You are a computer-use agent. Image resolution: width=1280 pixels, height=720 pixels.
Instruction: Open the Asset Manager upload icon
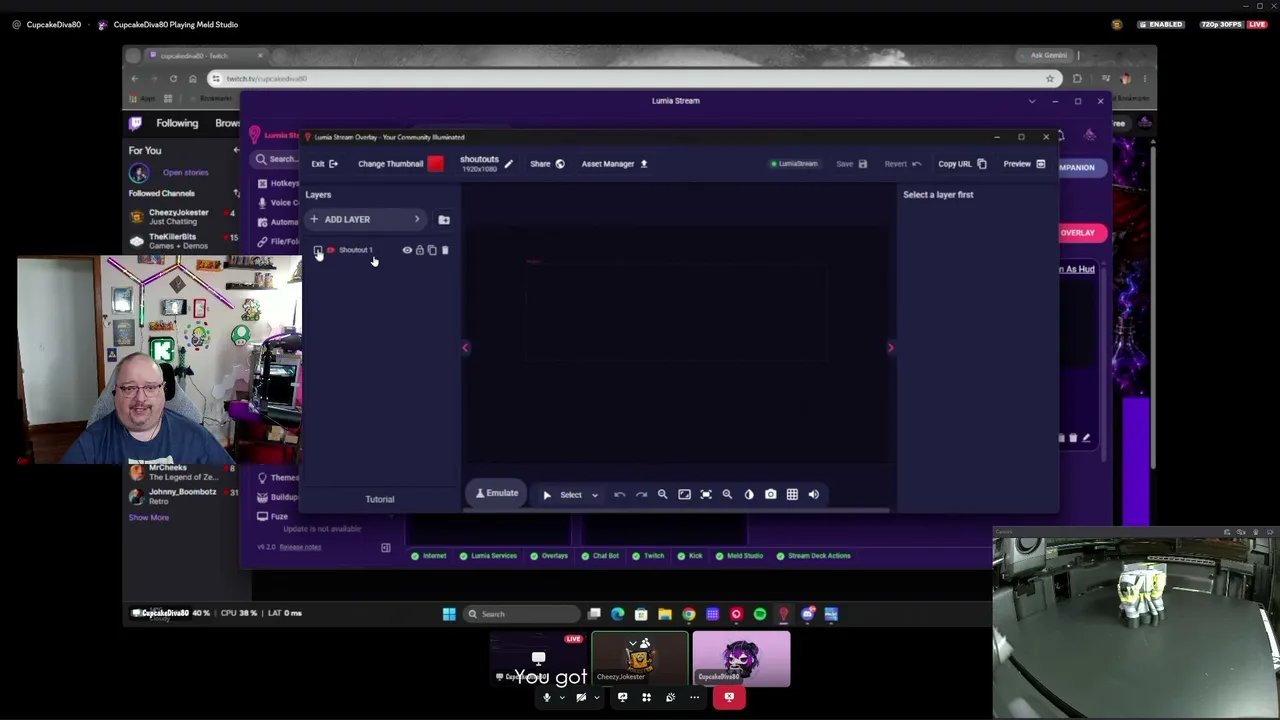[644, 164]
